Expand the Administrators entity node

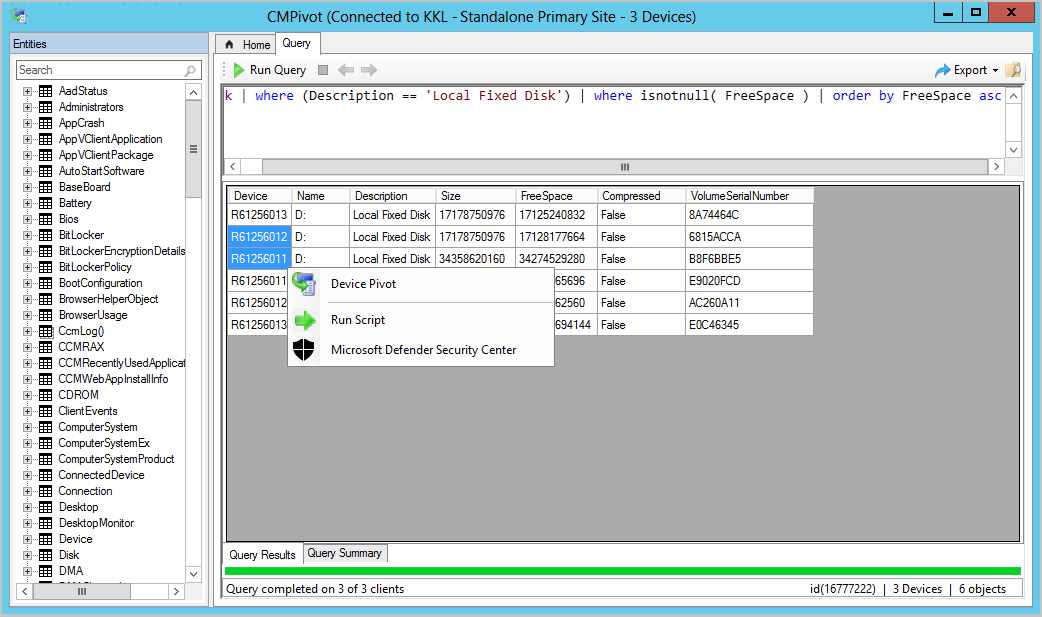click(x=27, y=107)
